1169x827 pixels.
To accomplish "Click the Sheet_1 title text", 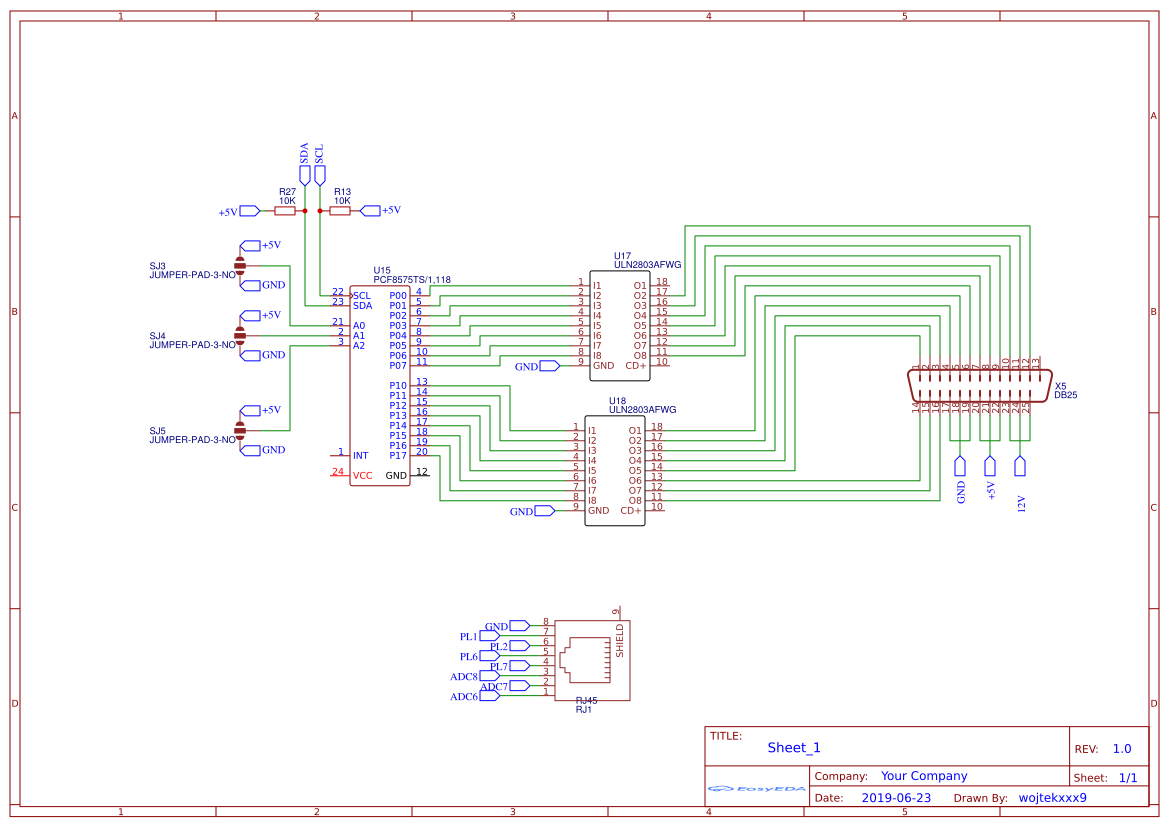I will click(x=791, y=747).
